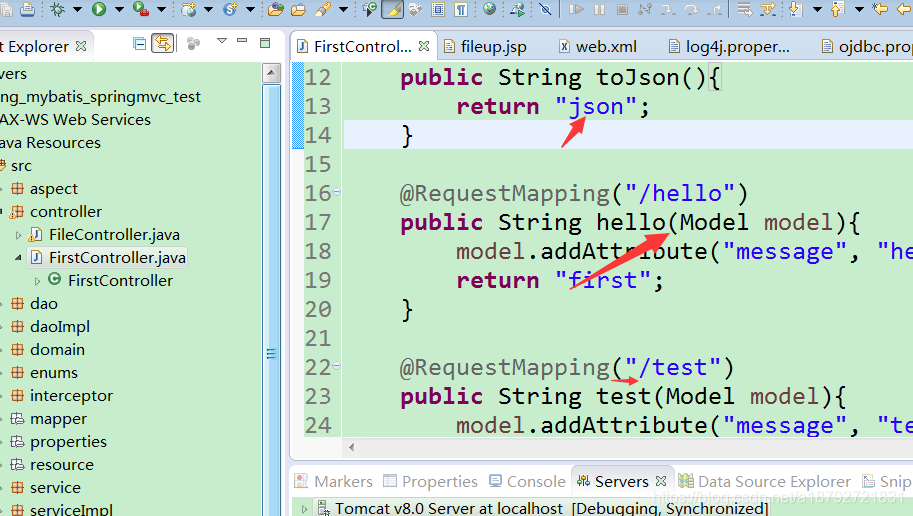Open the New Servlet dropdown arrow

[250, 9]
